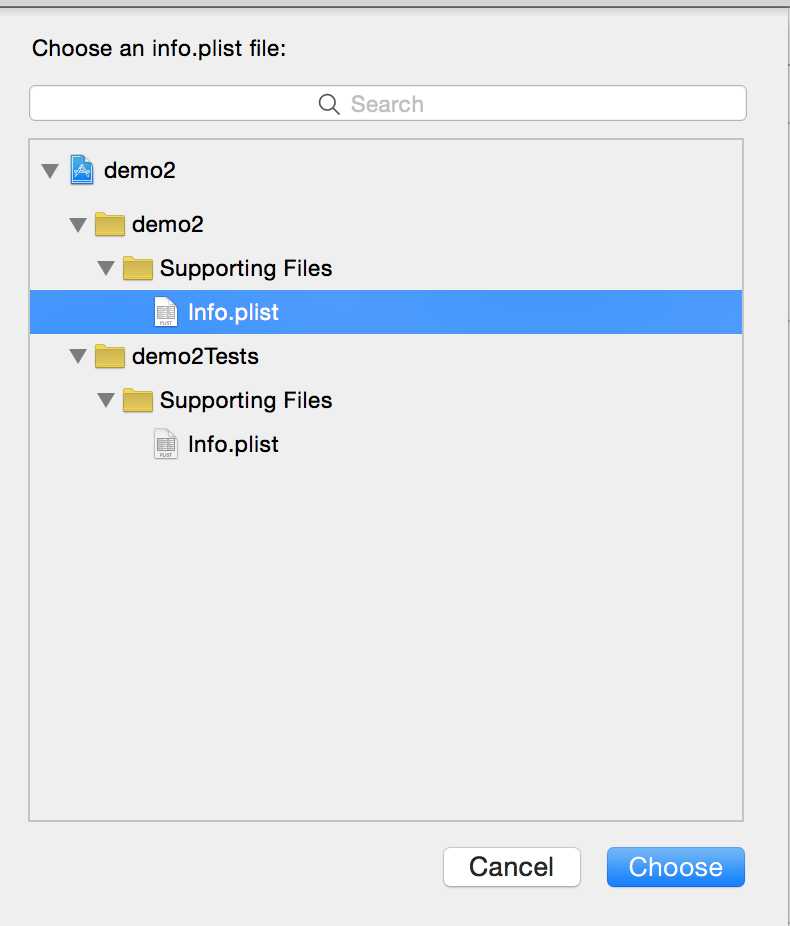Click the highlighted Info.plist file icon

pyautogui.click(x=165, y=312)
